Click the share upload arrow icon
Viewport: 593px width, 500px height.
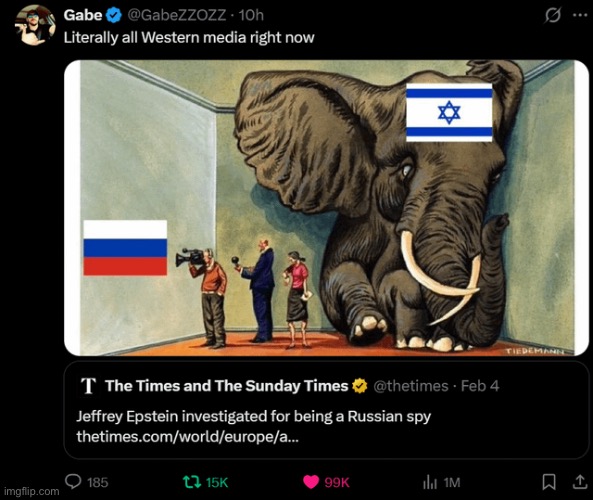pos(580,482)
